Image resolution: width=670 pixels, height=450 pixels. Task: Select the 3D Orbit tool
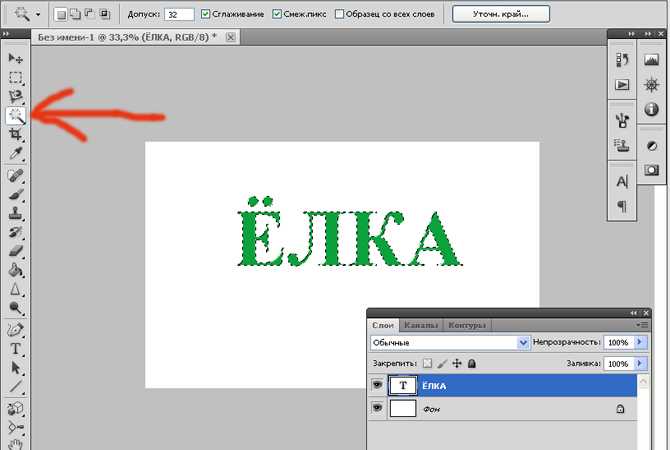coord(15,427)
